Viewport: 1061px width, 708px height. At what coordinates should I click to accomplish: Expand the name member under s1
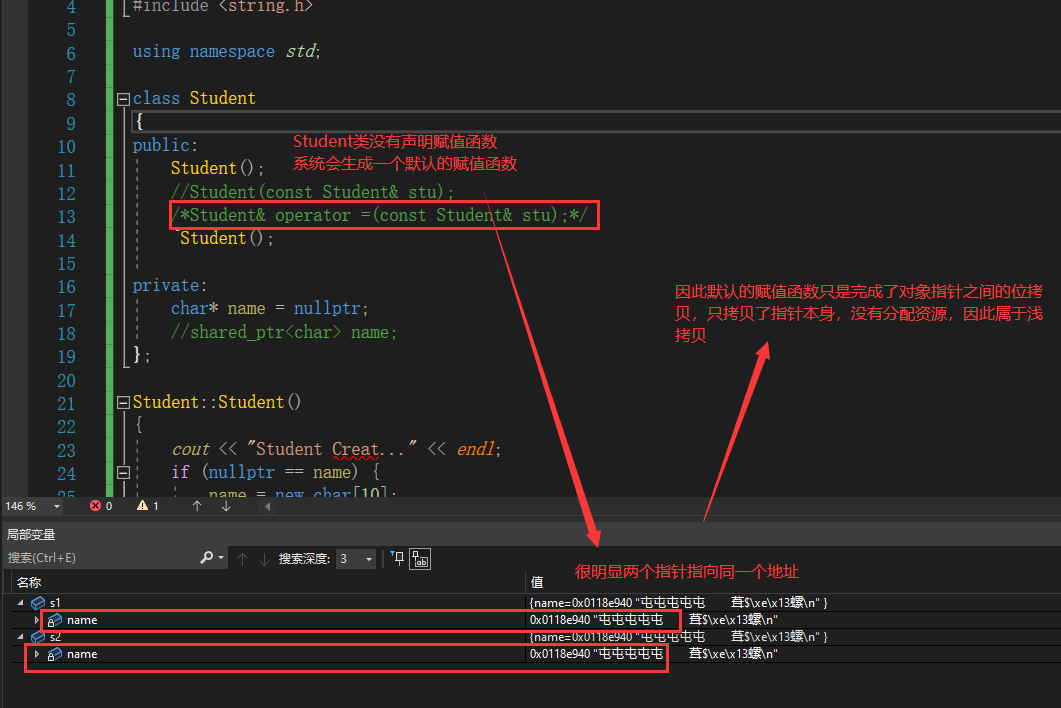37,619
